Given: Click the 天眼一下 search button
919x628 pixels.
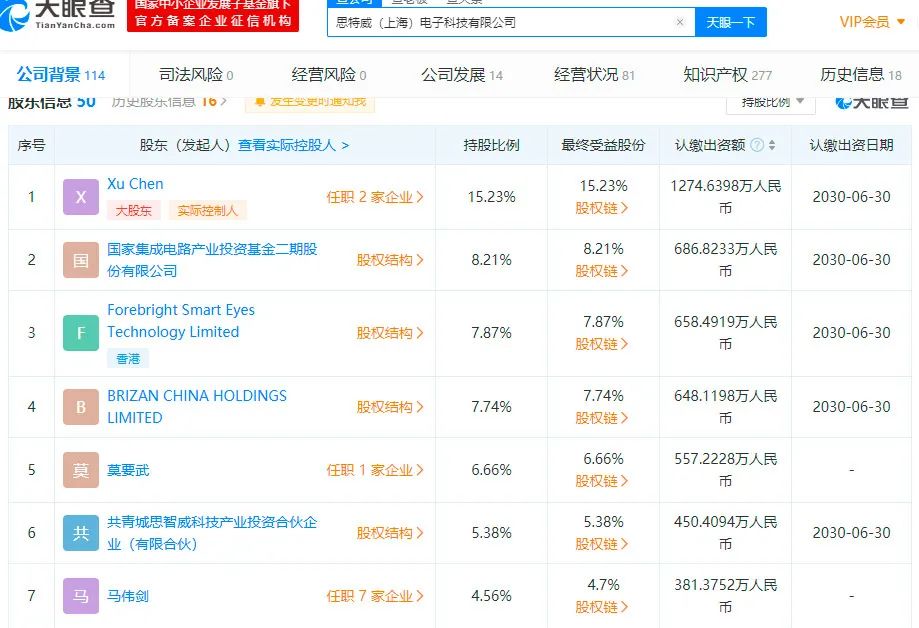Looking at the screenshot, I should [x=731, y=22].
